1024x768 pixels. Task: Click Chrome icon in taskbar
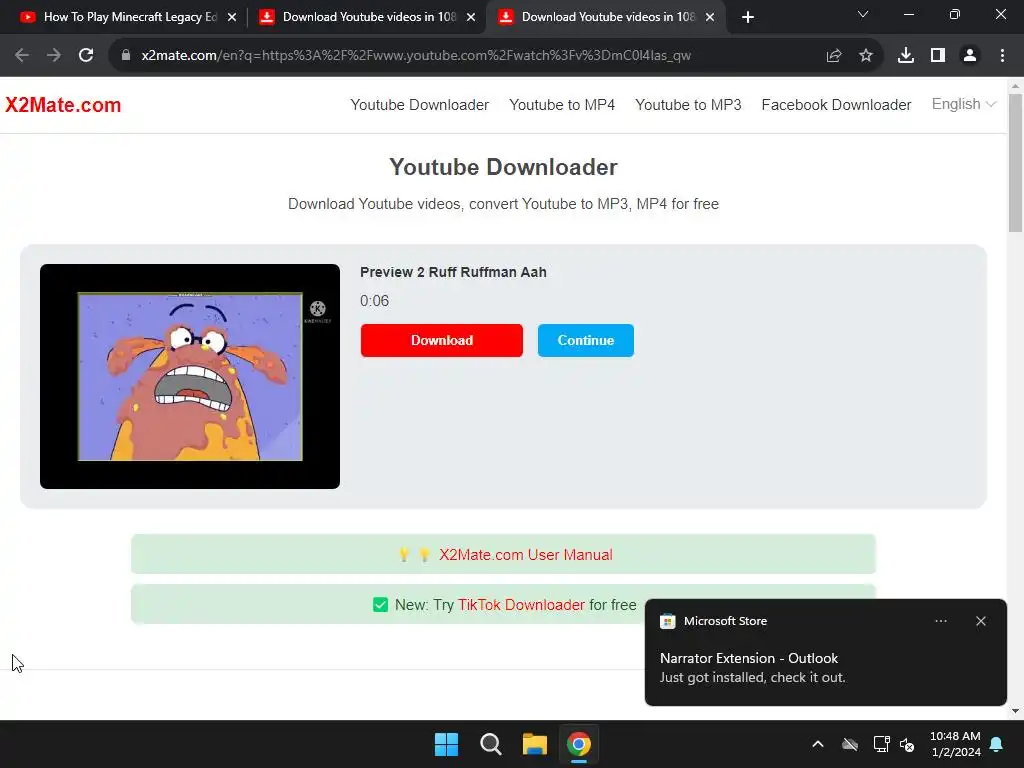(579, 744)
